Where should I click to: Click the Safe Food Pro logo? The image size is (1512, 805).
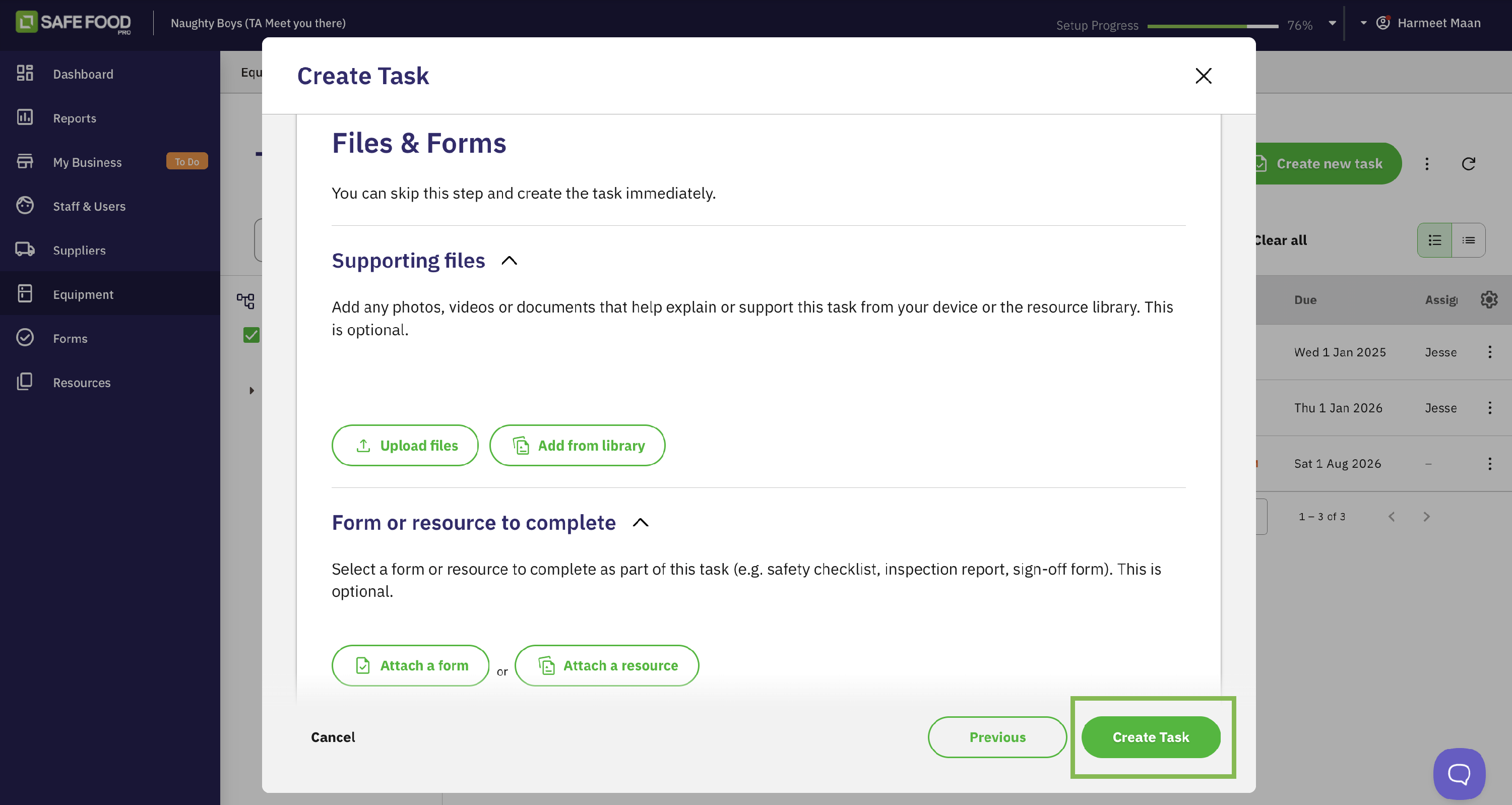pyautogui.click(x=74, y=23)
